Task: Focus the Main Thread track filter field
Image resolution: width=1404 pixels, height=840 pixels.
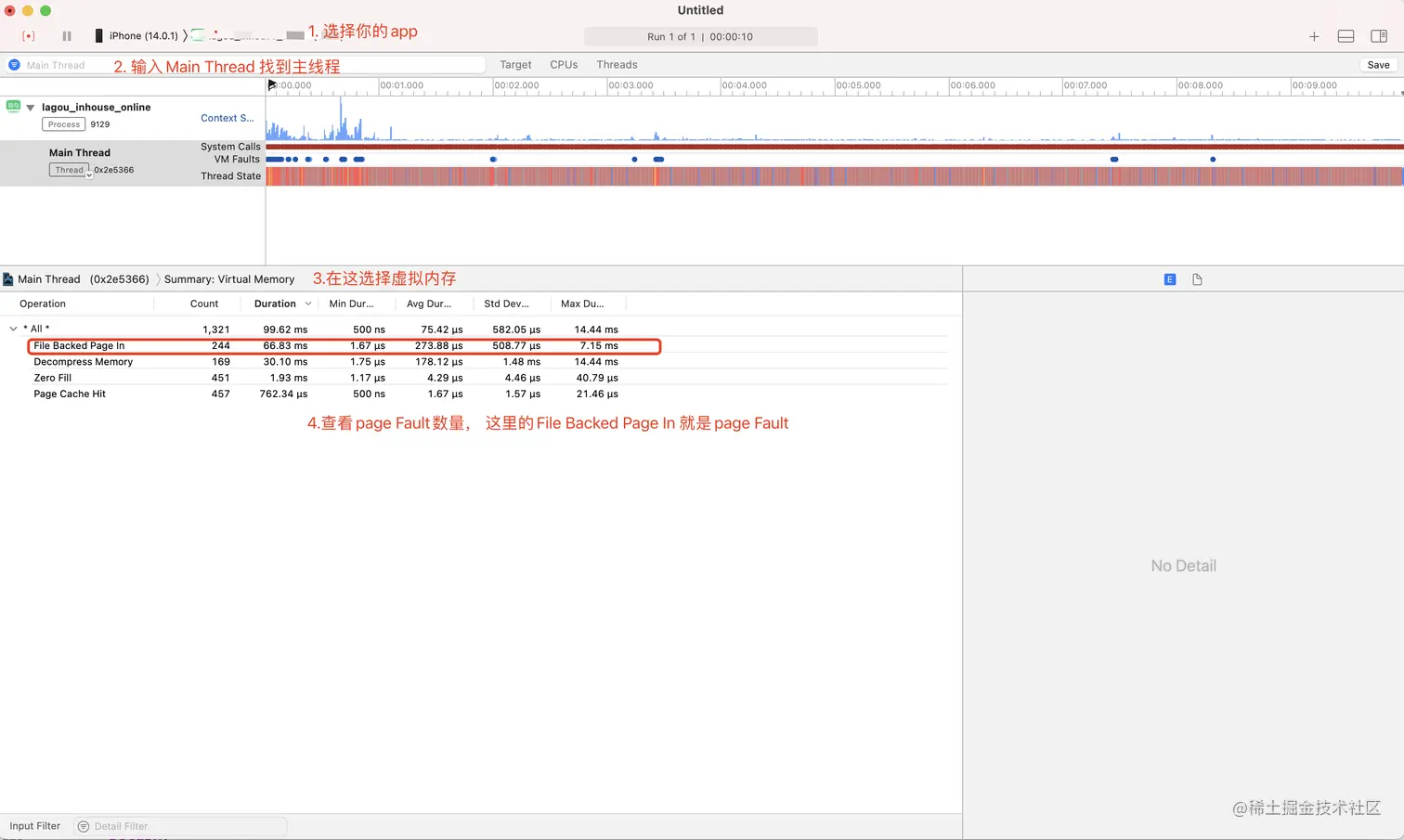Action: click(246, 65)
